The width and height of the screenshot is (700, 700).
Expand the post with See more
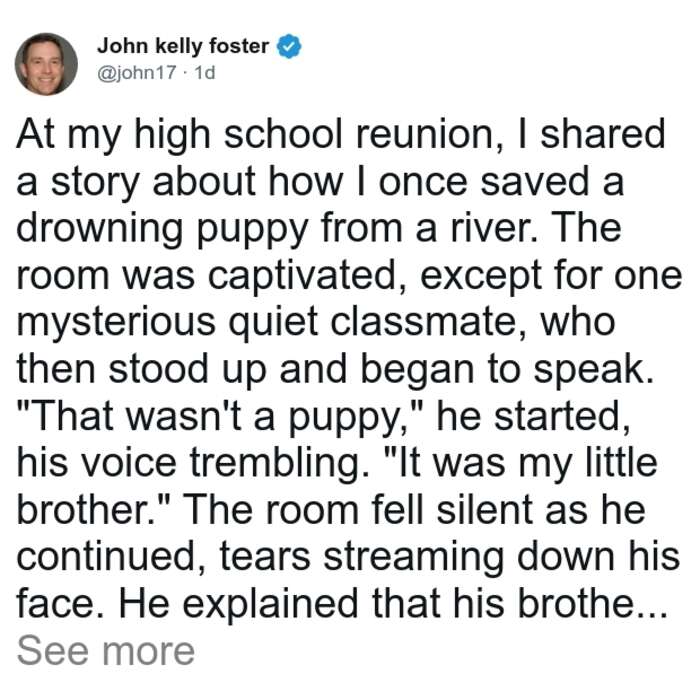click(106, 651)
